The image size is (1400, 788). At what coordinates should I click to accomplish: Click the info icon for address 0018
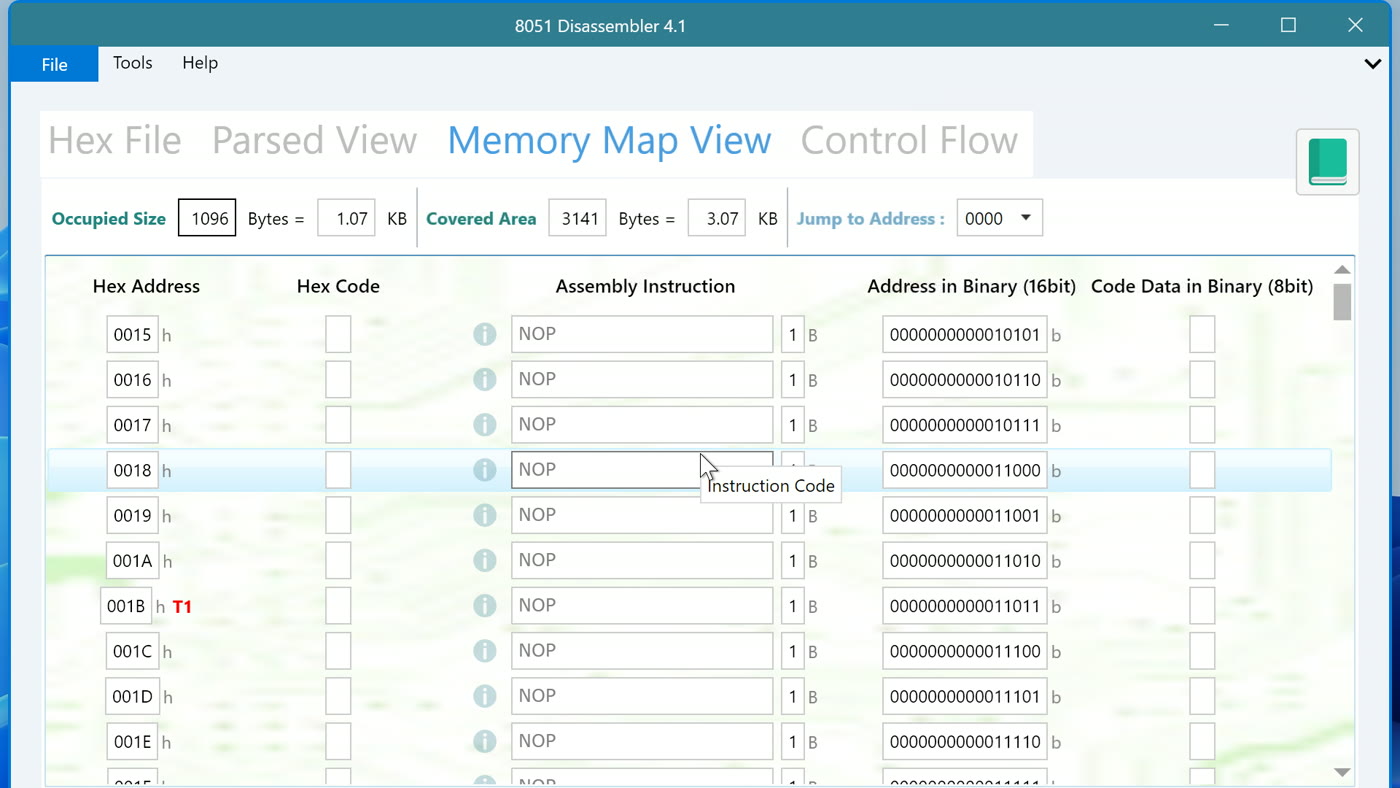(485, 470)
